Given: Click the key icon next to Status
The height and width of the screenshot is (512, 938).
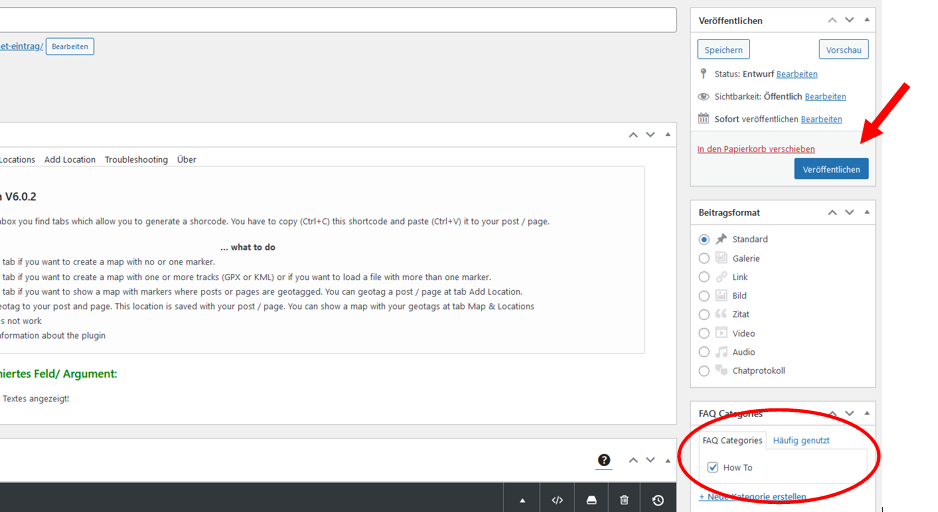Looking at the screenshot, I should click(x=704, y=74).
